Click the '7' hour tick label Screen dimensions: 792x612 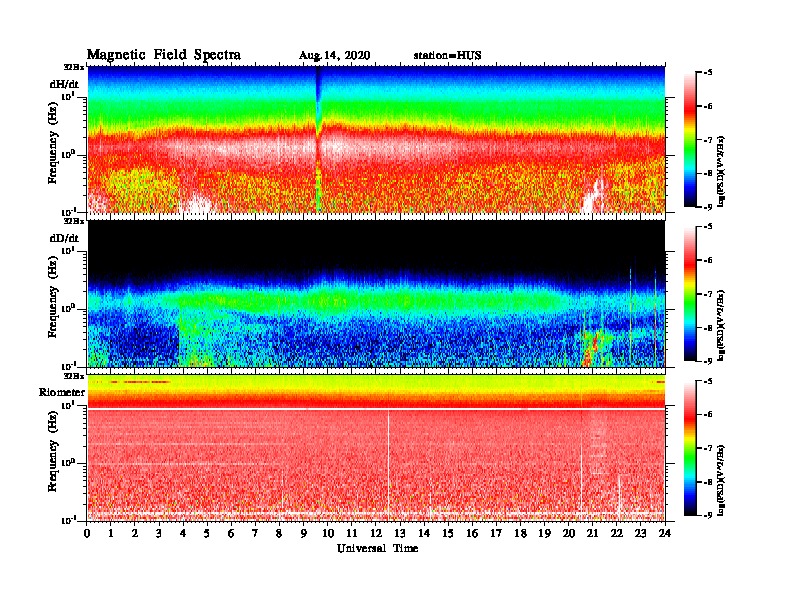coord(256,534)
